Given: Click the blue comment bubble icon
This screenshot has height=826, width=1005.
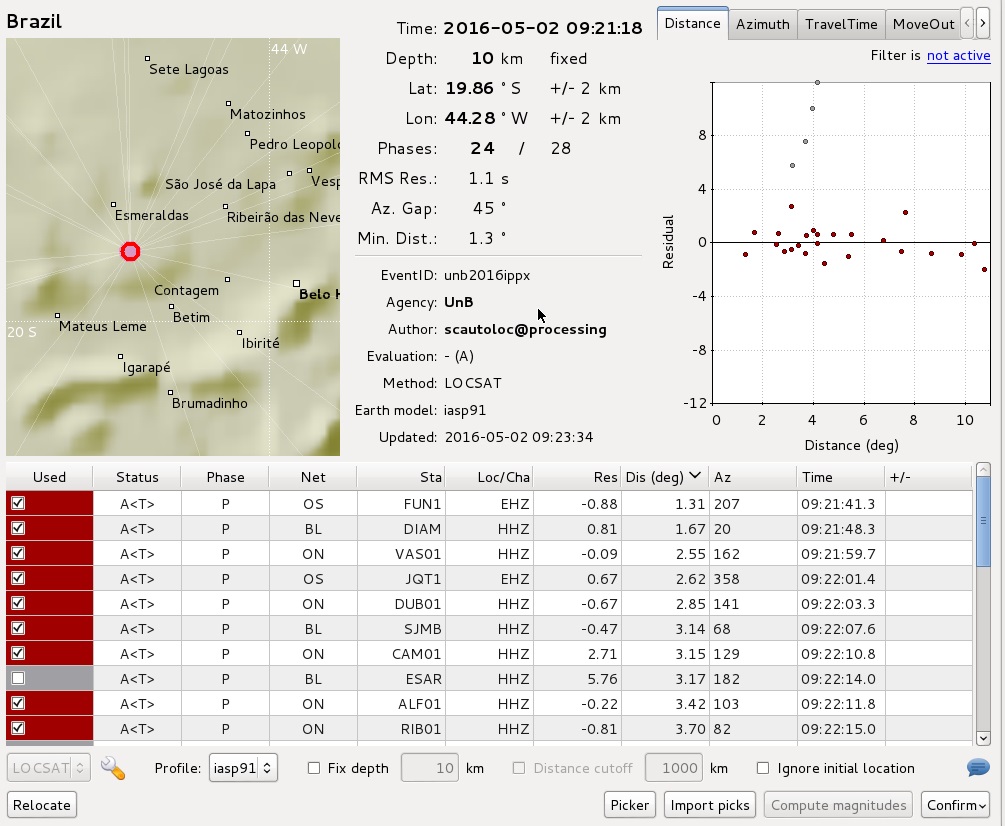Looking at the screenshot, I should (978, 768).
